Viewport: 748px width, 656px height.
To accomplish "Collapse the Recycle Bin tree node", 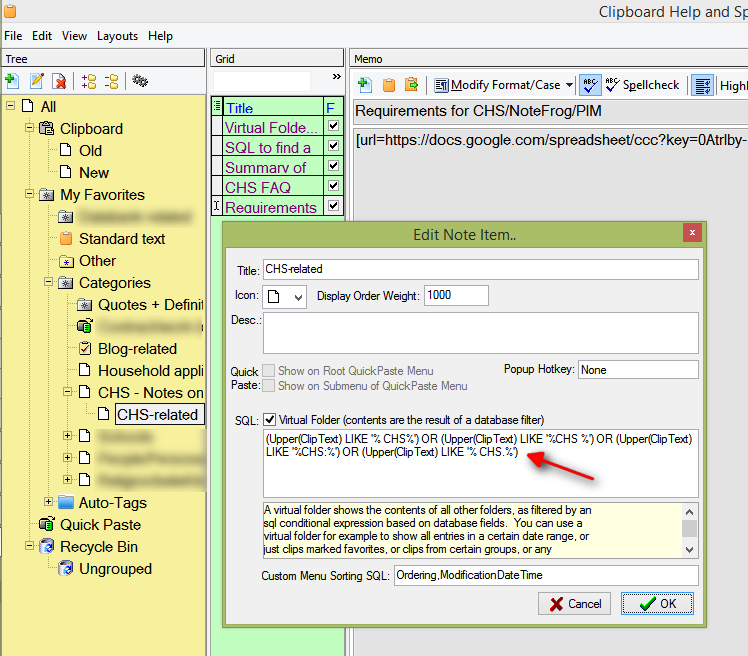I will coord(30,545).
